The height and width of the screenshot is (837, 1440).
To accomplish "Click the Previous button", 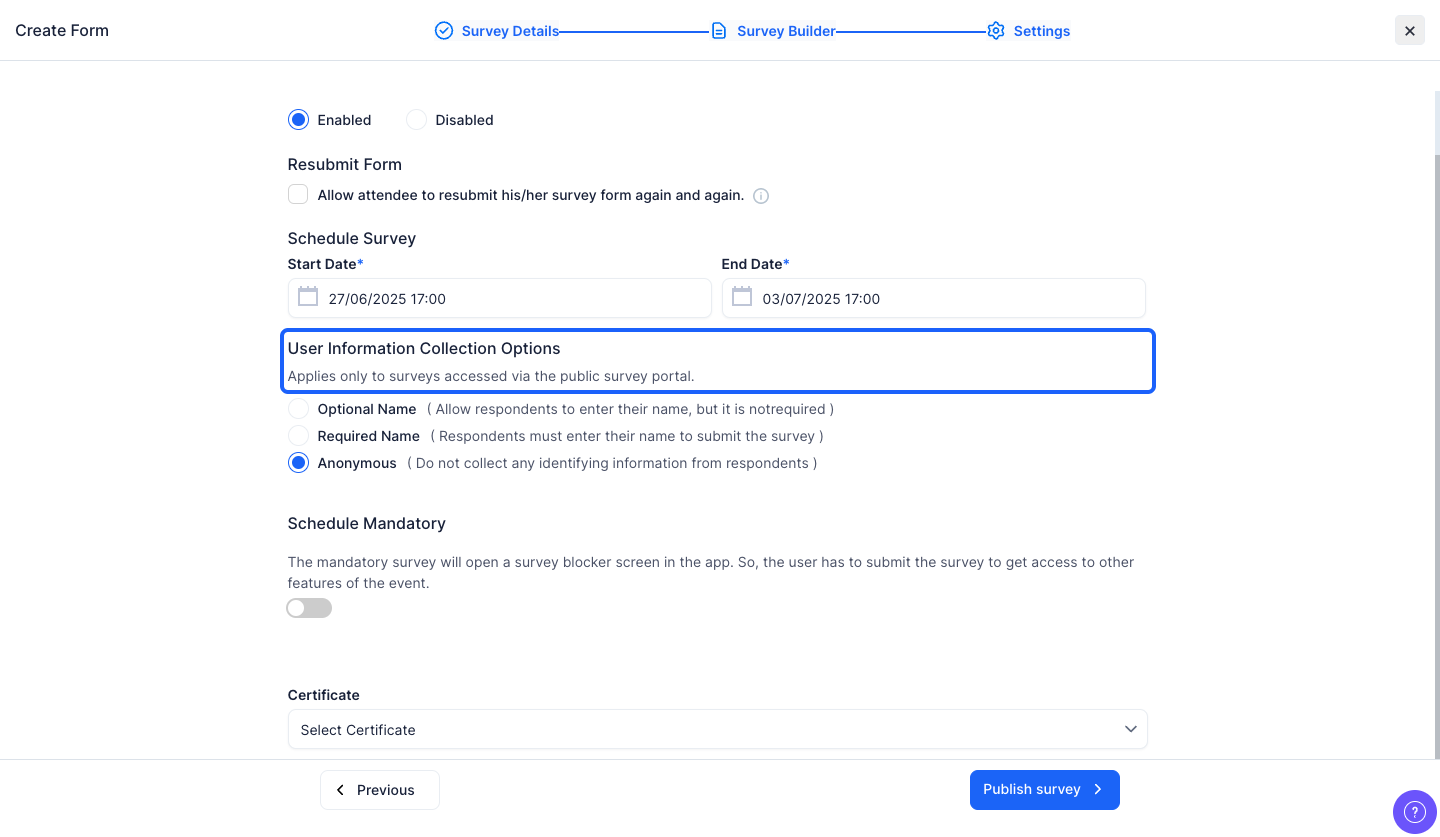I will point(380,790).
